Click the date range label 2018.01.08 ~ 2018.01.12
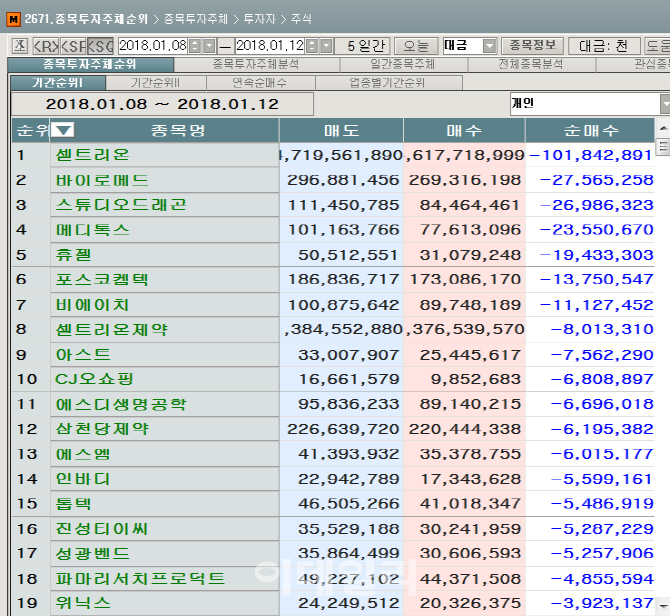The height and width of the screenshot is (616, 670). (162, 104)
